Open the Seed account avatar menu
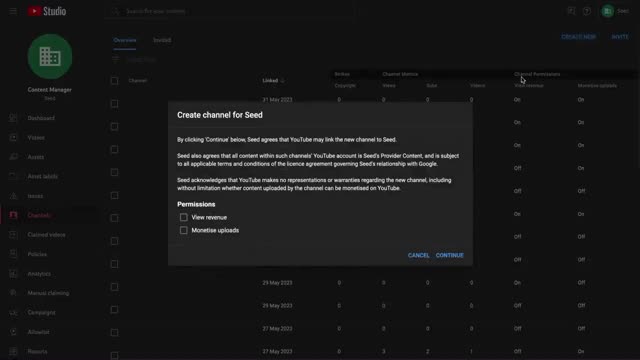Viewport: 640px width, 360px height. tap(607, 11)
